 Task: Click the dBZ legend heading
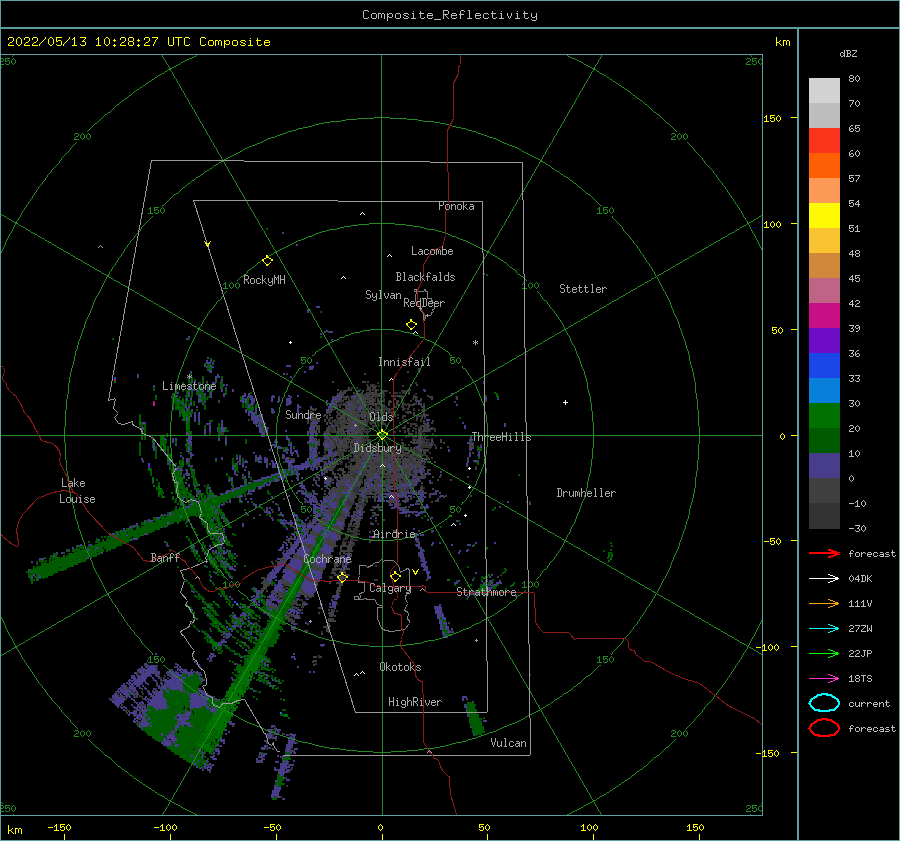coord(848,54)
